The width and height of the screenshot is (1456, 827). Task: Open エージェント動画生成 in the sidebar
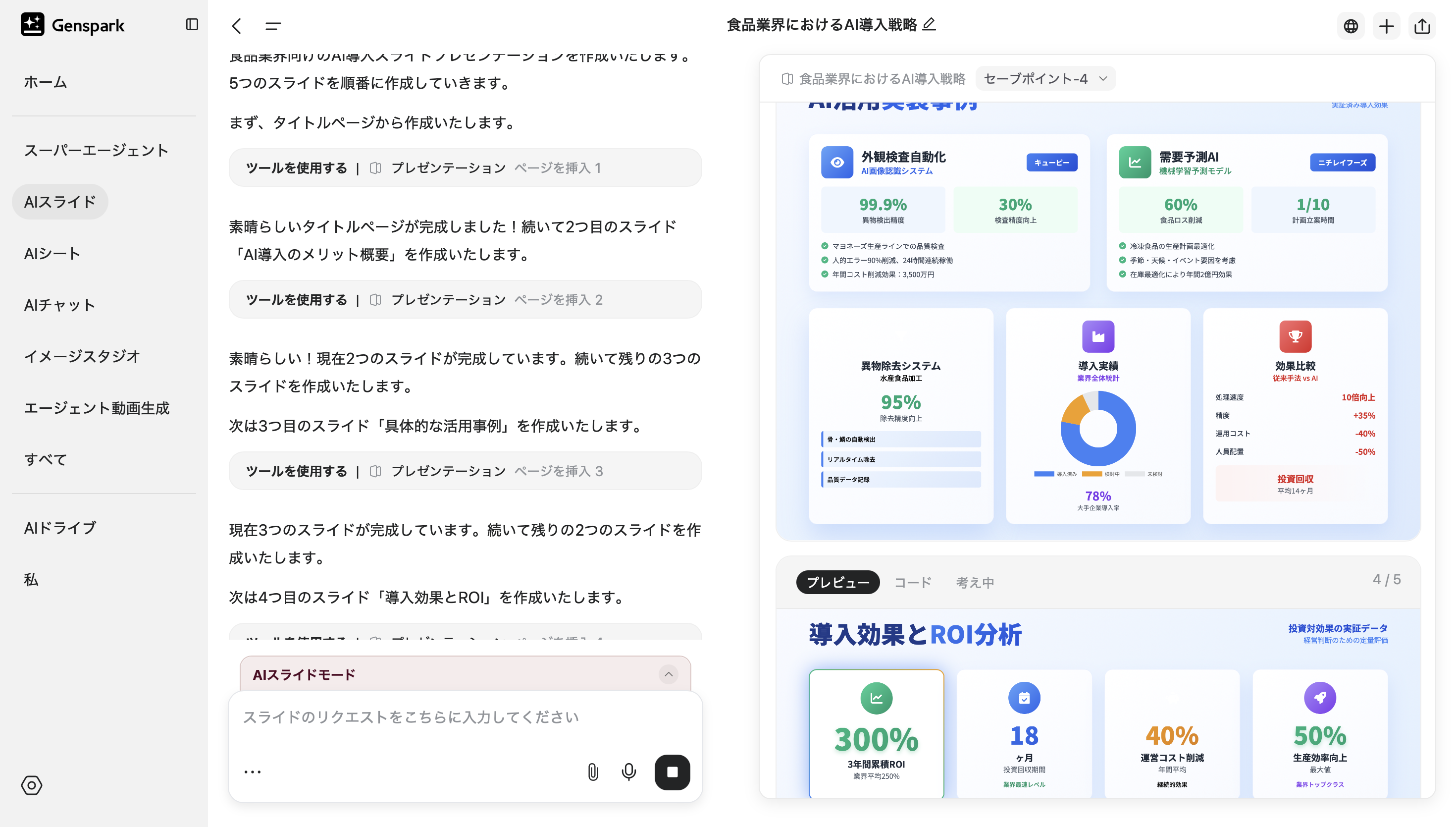97,408
